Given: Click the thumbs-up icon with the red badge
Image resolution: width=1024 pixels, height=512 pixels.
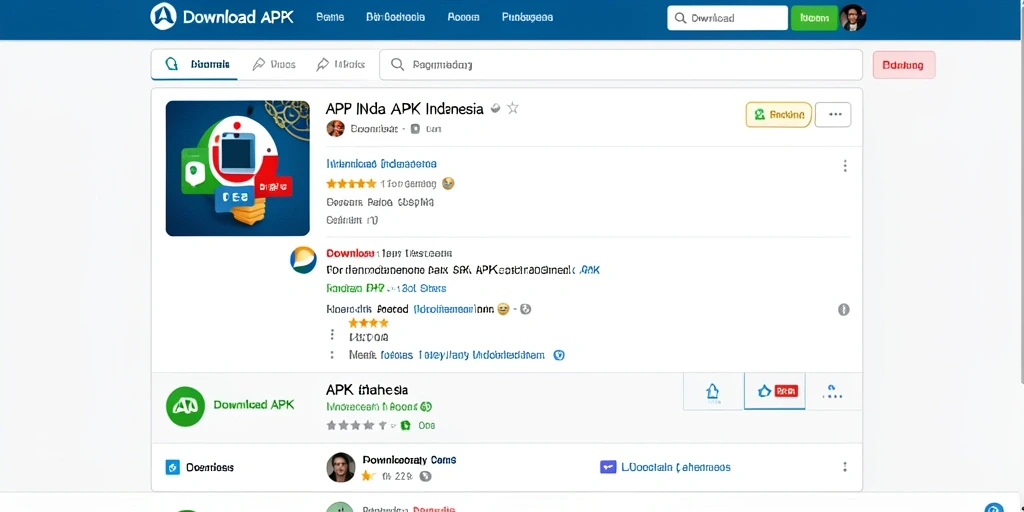Looking at the screenshot, I should 775,391.
